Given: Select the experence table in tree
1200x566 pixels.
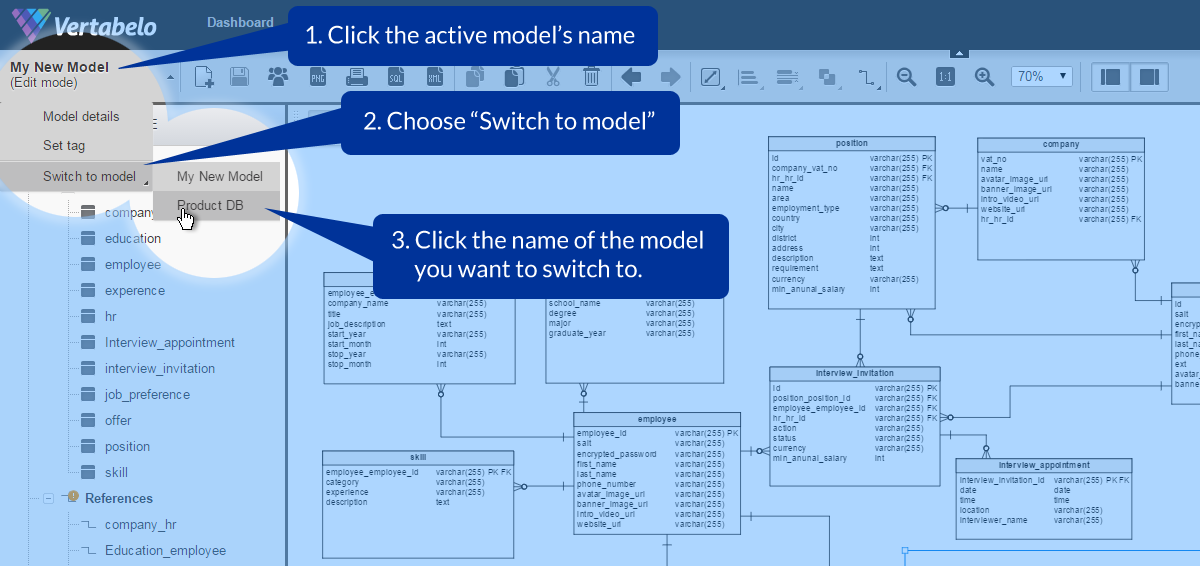Looking at the screenshot, I should click(135, 290).
